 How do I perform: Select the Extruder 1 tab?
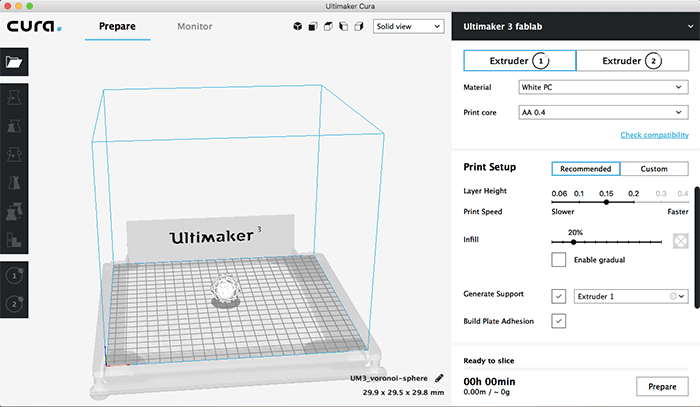[520, 61]
